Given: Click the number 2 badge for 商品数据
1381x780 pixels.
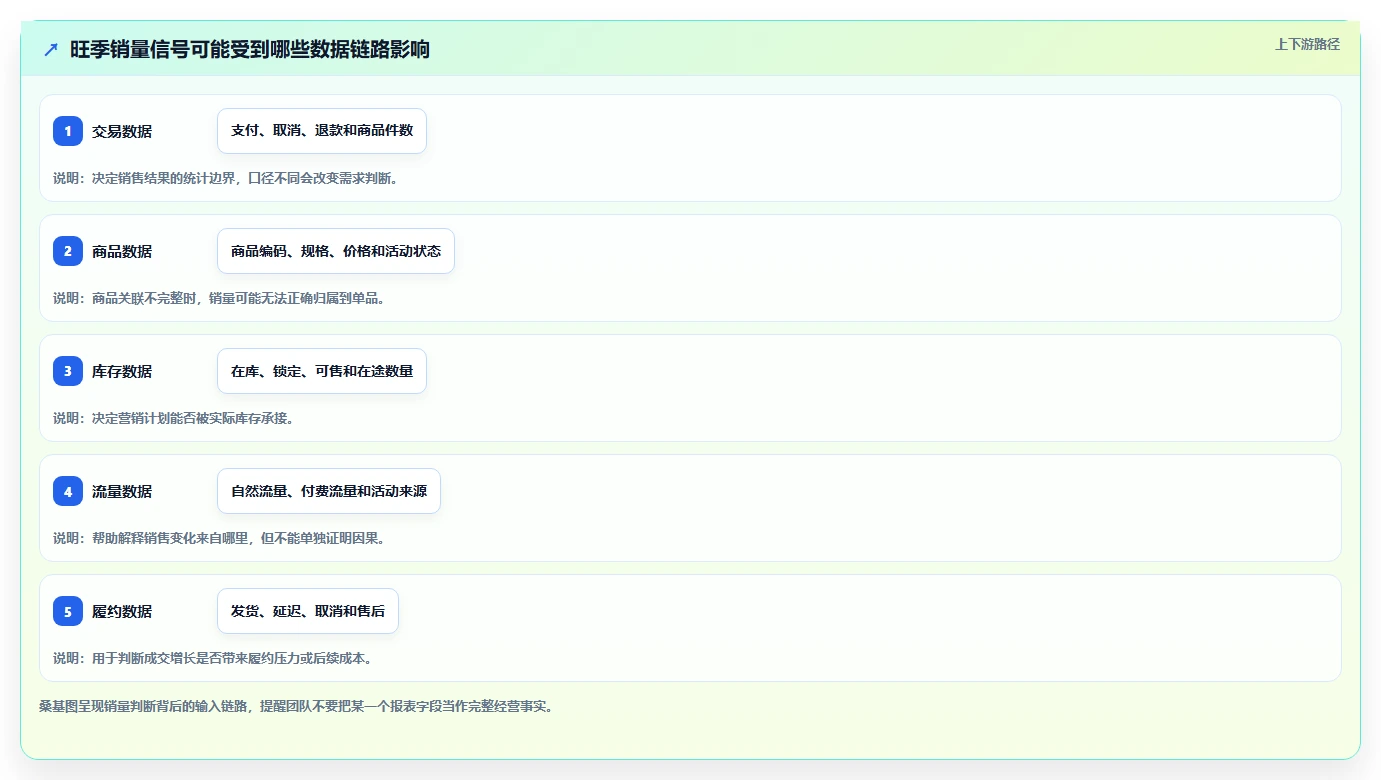Looking at the screenshot, I should [68, 251].
